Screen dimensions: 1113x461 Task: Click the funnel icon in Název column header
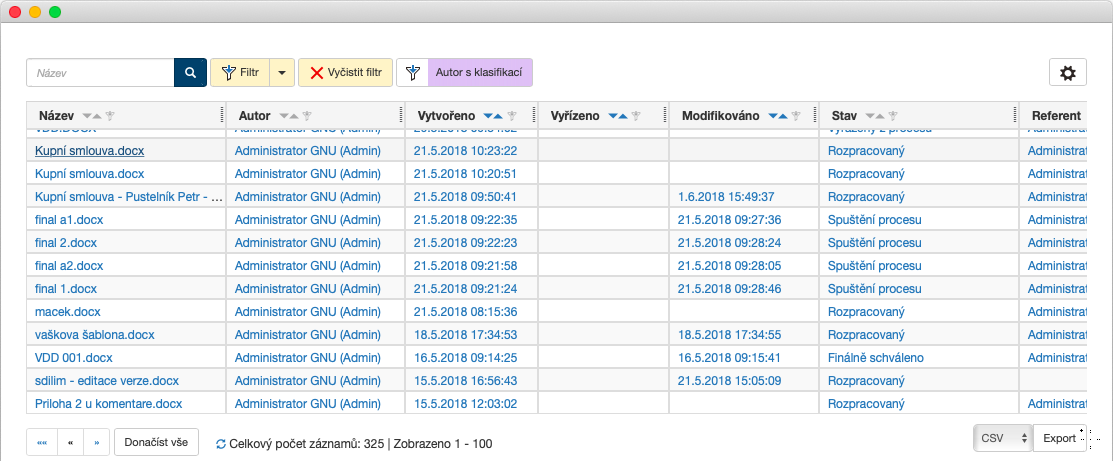point(111,116)
